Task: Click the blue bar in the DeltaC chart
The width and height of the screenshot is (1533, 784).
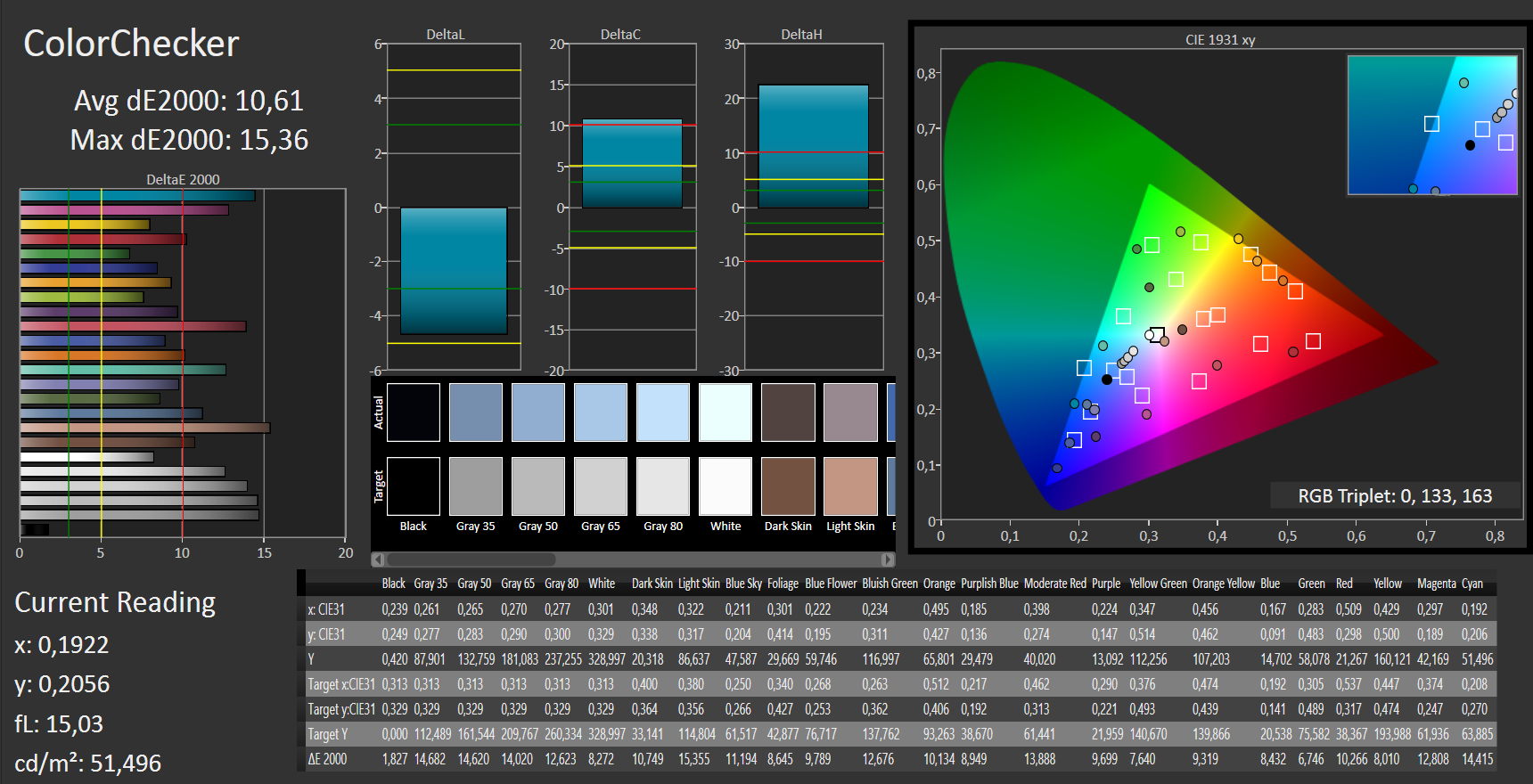Action: pyautogui.click(x=632, y=164)
